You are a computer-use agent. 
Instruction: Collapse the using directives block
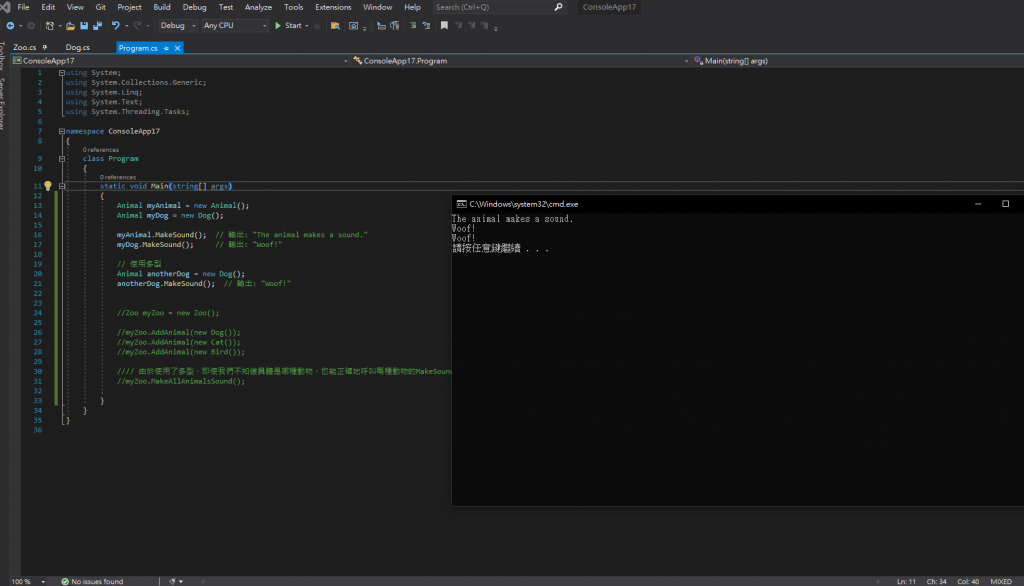click(61, 73)
